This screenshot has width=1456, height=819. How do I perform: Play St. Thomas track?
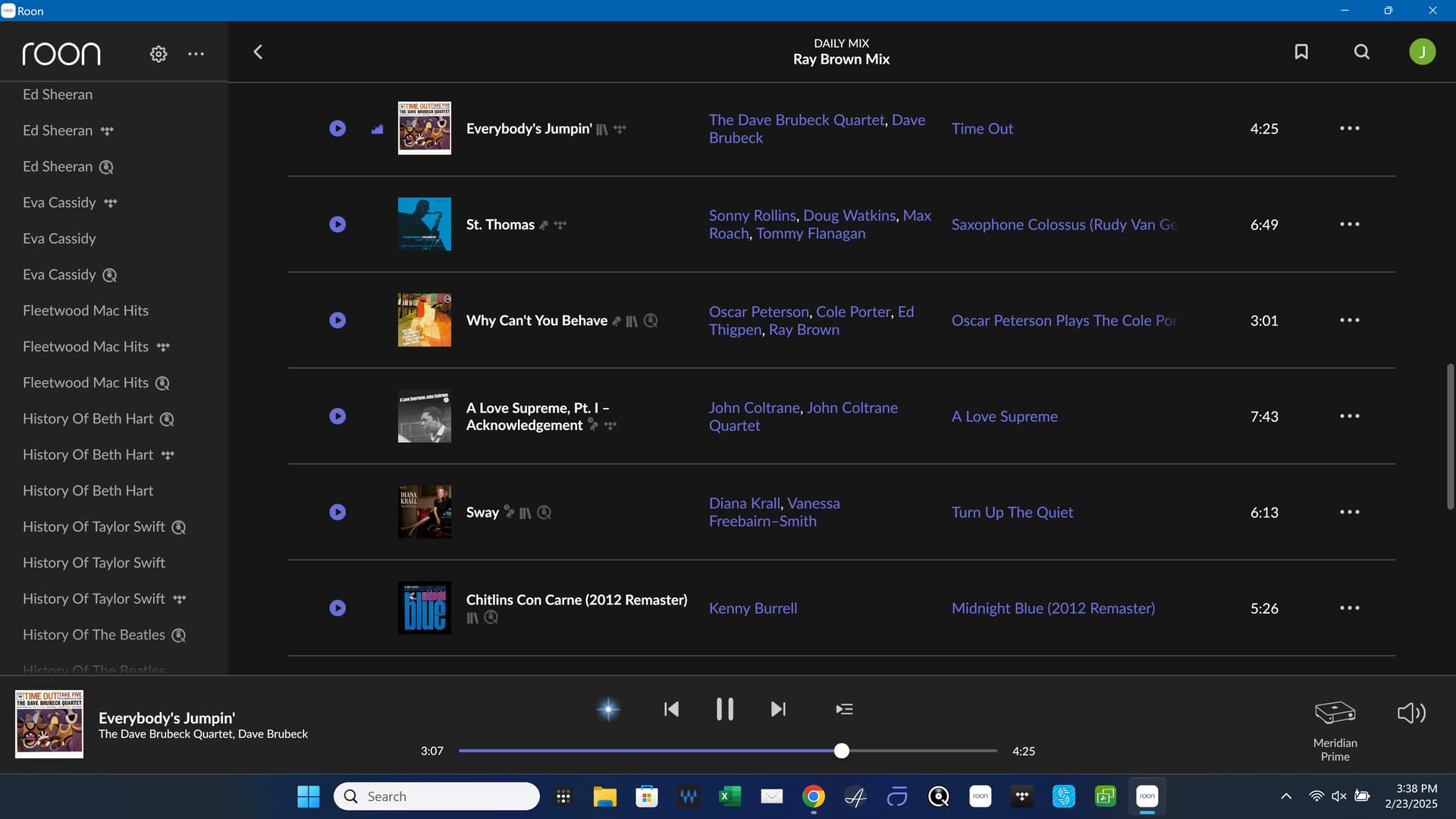coord(337,224)
